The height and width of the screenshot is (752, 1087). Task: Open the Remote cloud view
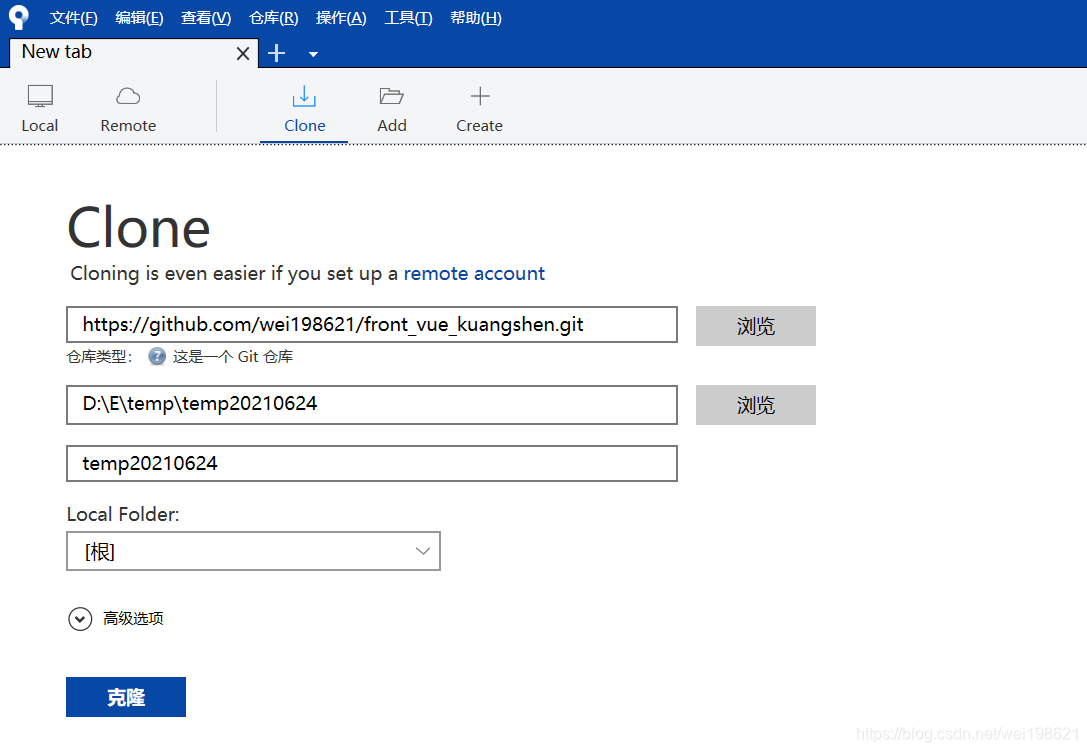[128, 108]
